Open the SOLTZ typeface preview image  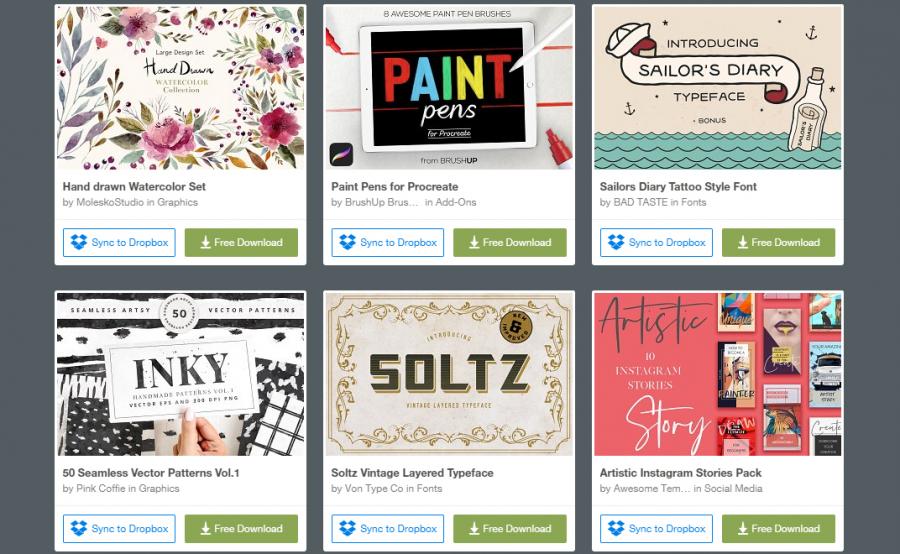pos(449,374)
